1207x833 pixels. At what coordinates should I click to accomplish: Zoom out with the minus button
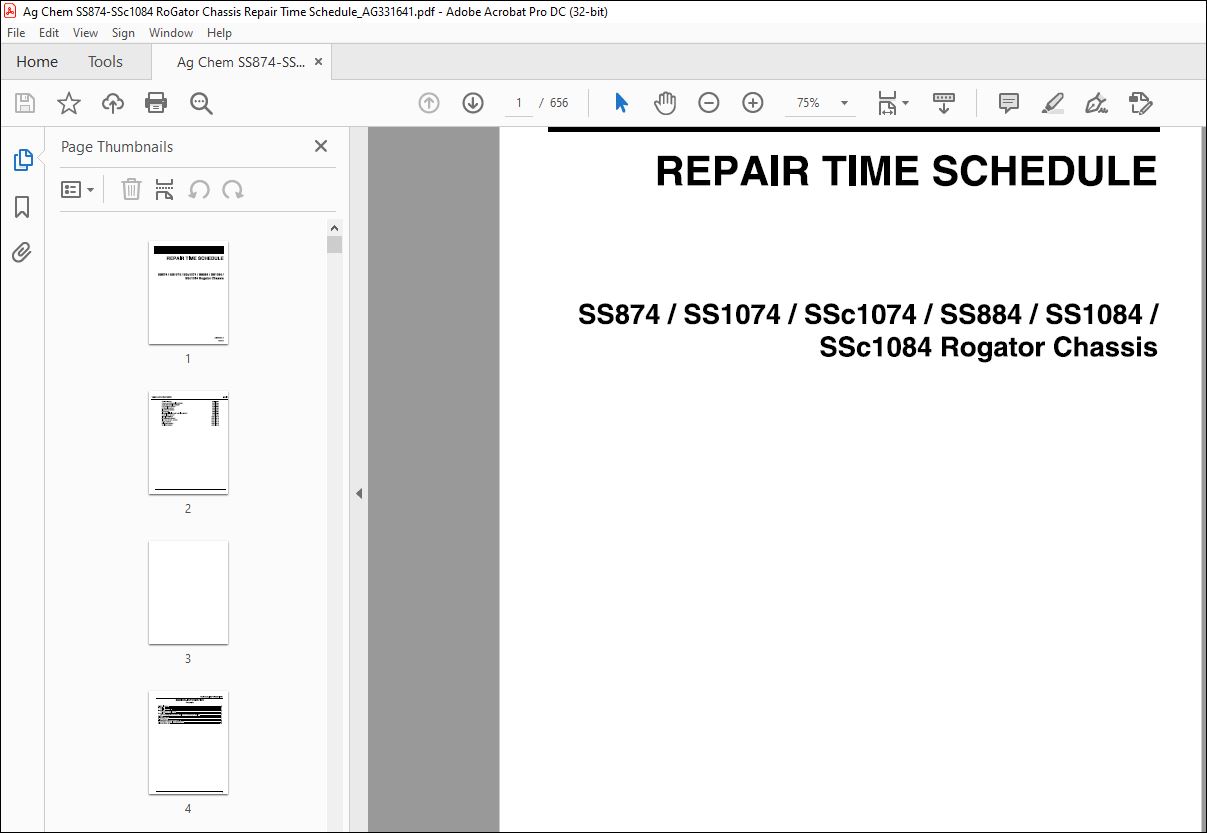coord(709,103)
